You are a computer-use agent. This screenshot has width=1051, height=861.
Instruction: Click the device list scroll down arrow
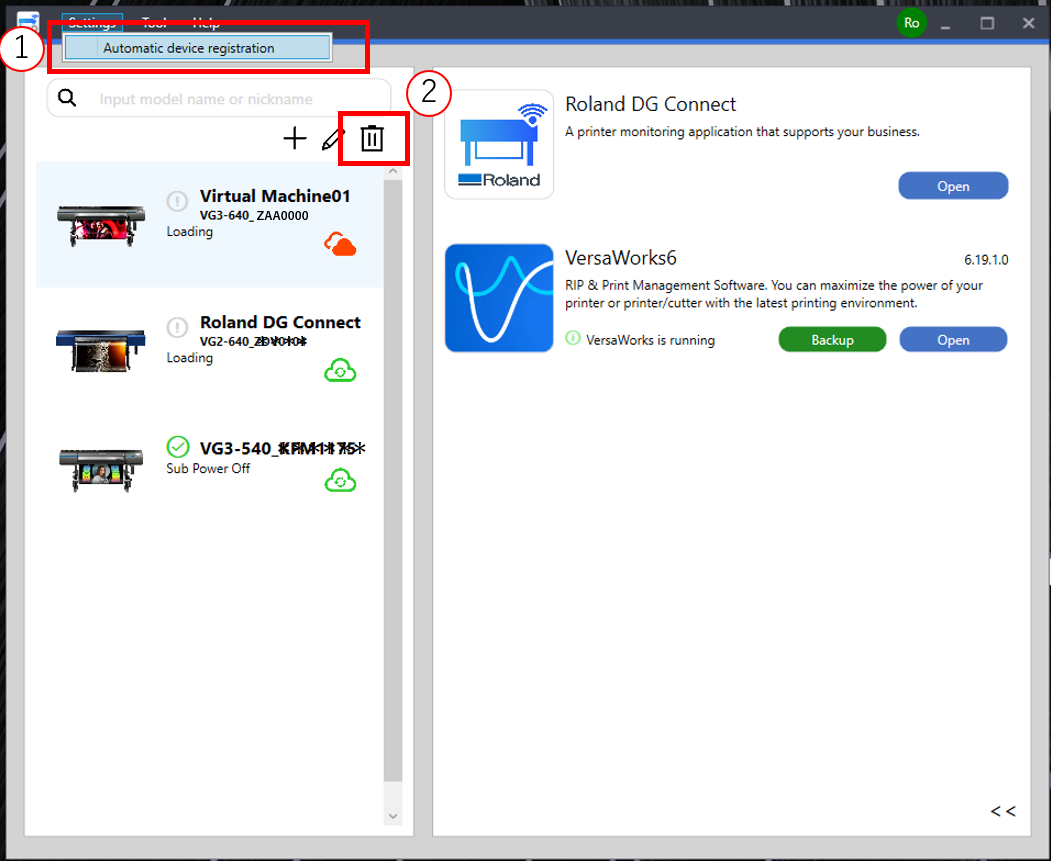point(393,816)
